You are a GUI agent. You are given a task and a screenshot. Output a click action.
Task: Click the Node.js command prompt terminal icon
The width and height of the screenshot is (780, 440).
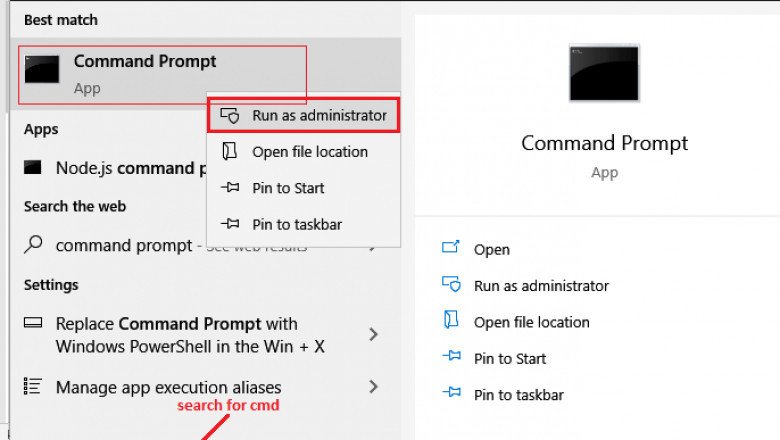click(x=34, y=167)
